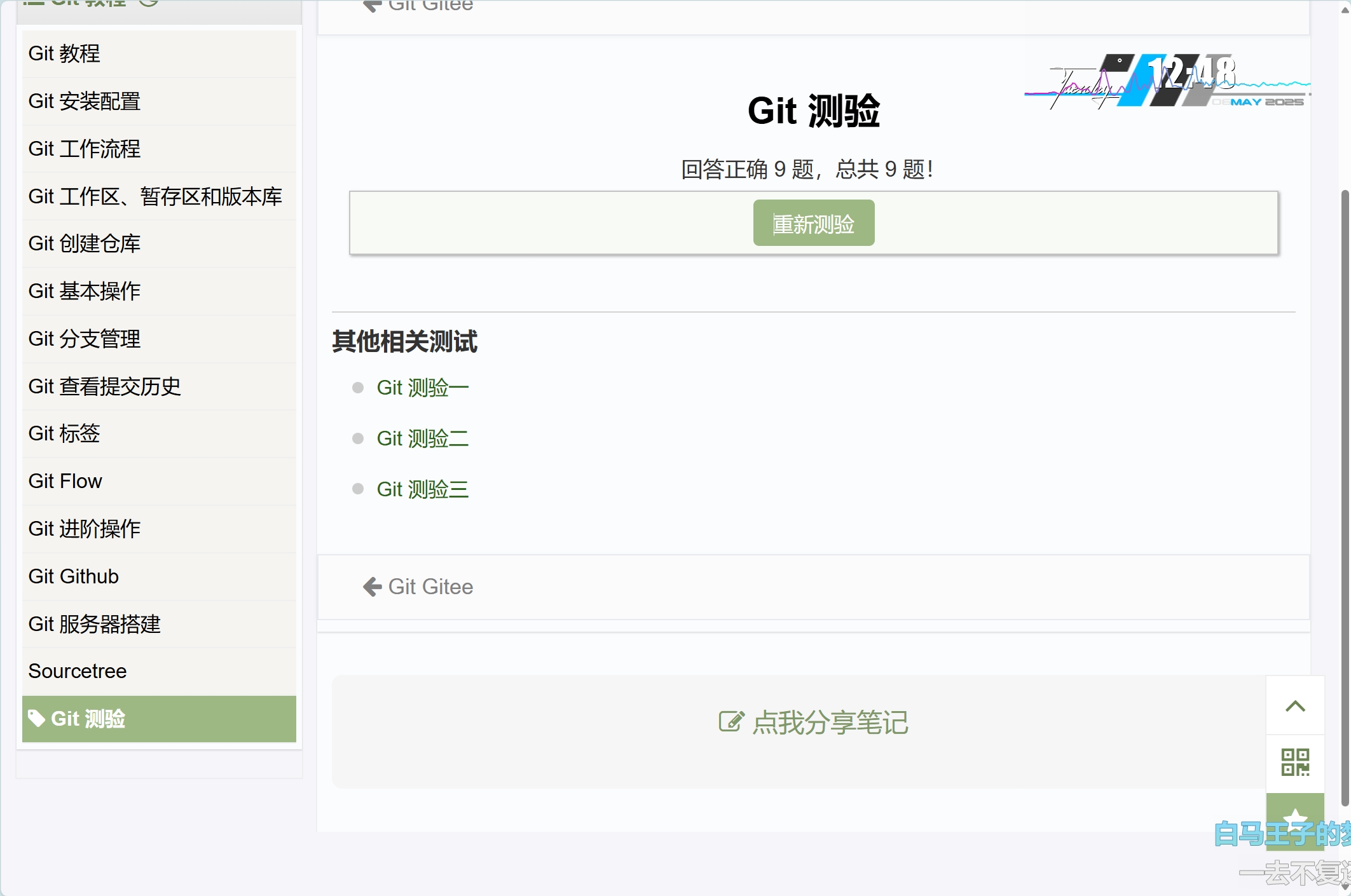1351x896 pixels.
Task: Navigate to previous page Git Gitee
Action: click(430, 587)
